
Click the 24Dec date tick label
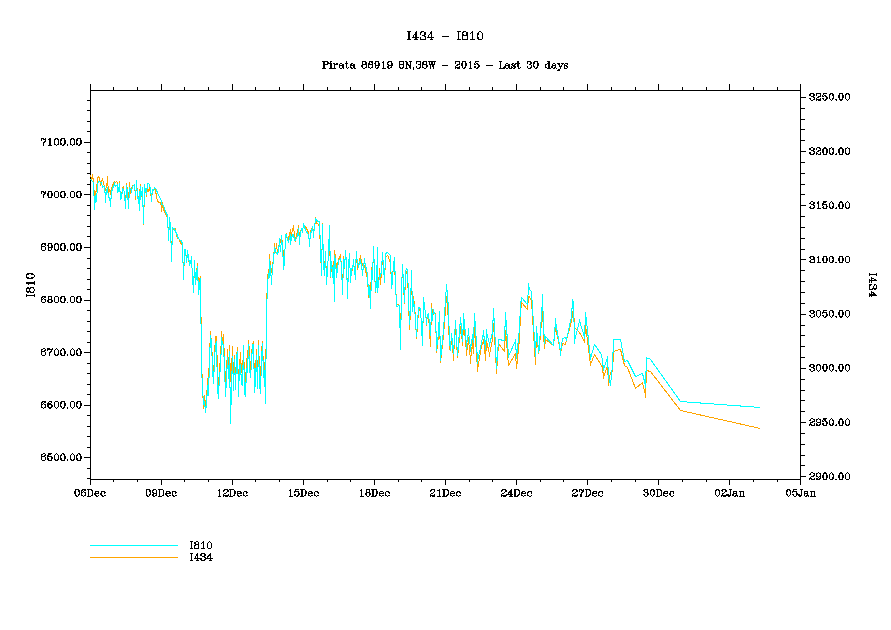pyautogui.click(x=516, y=493)
